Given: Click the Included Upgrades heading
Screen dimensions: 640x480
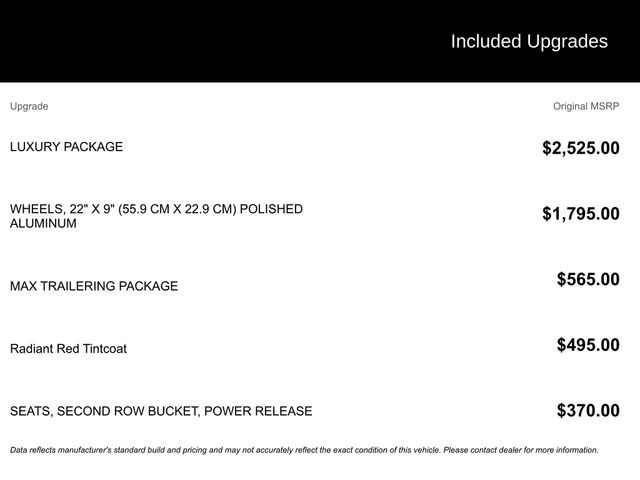Looking at the screenshot, I should [529, 41].
